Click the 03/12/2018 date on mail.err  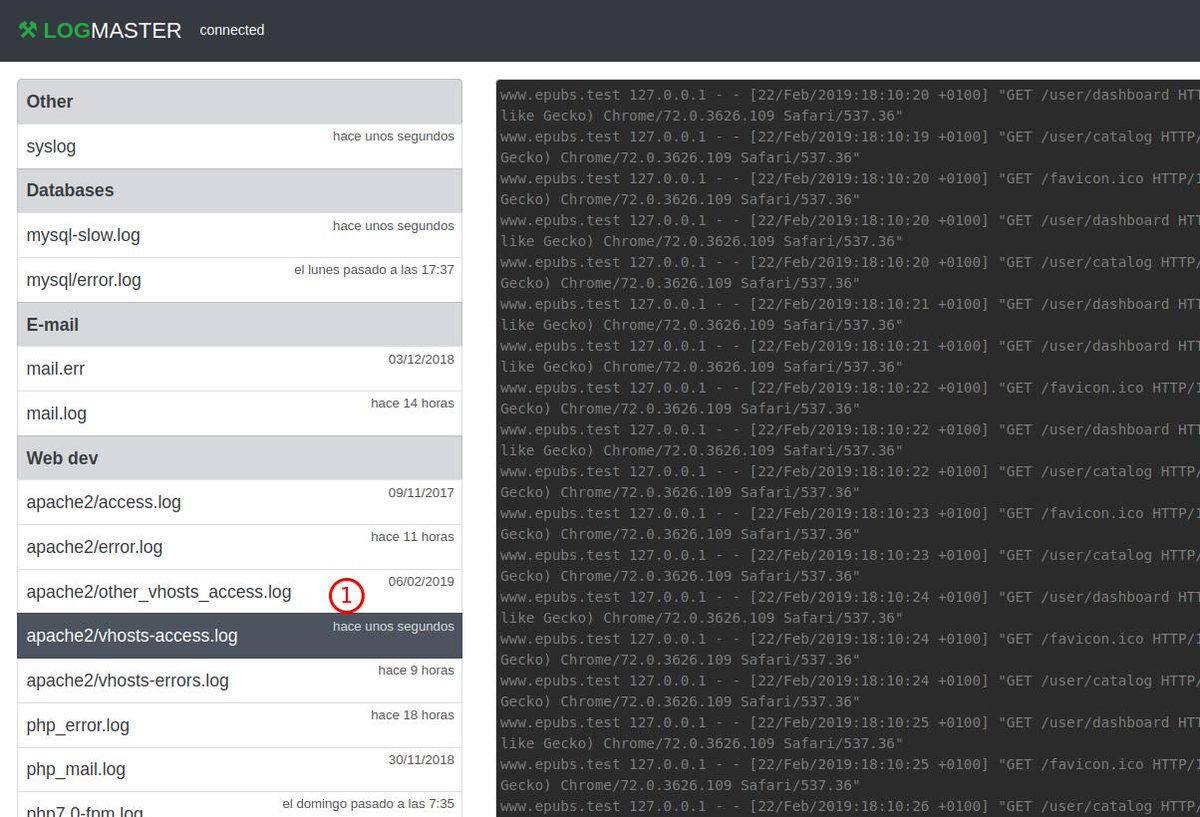pyautogui.click(x=421, y=359)
